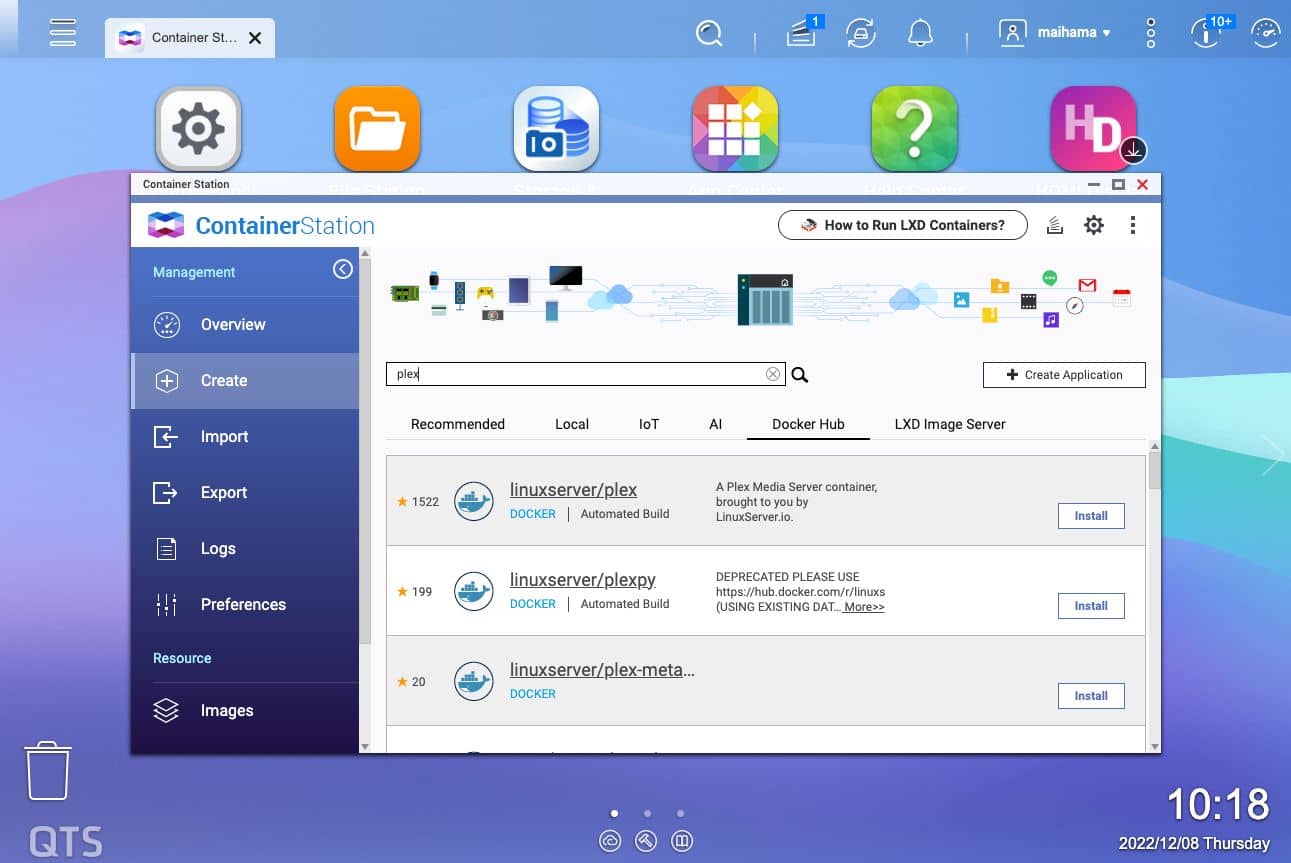Image resolution: width=1291 pixels, height=863 pixels.
Task: Install linuxserver/plex image
Action: click(x=1091, y=516)
